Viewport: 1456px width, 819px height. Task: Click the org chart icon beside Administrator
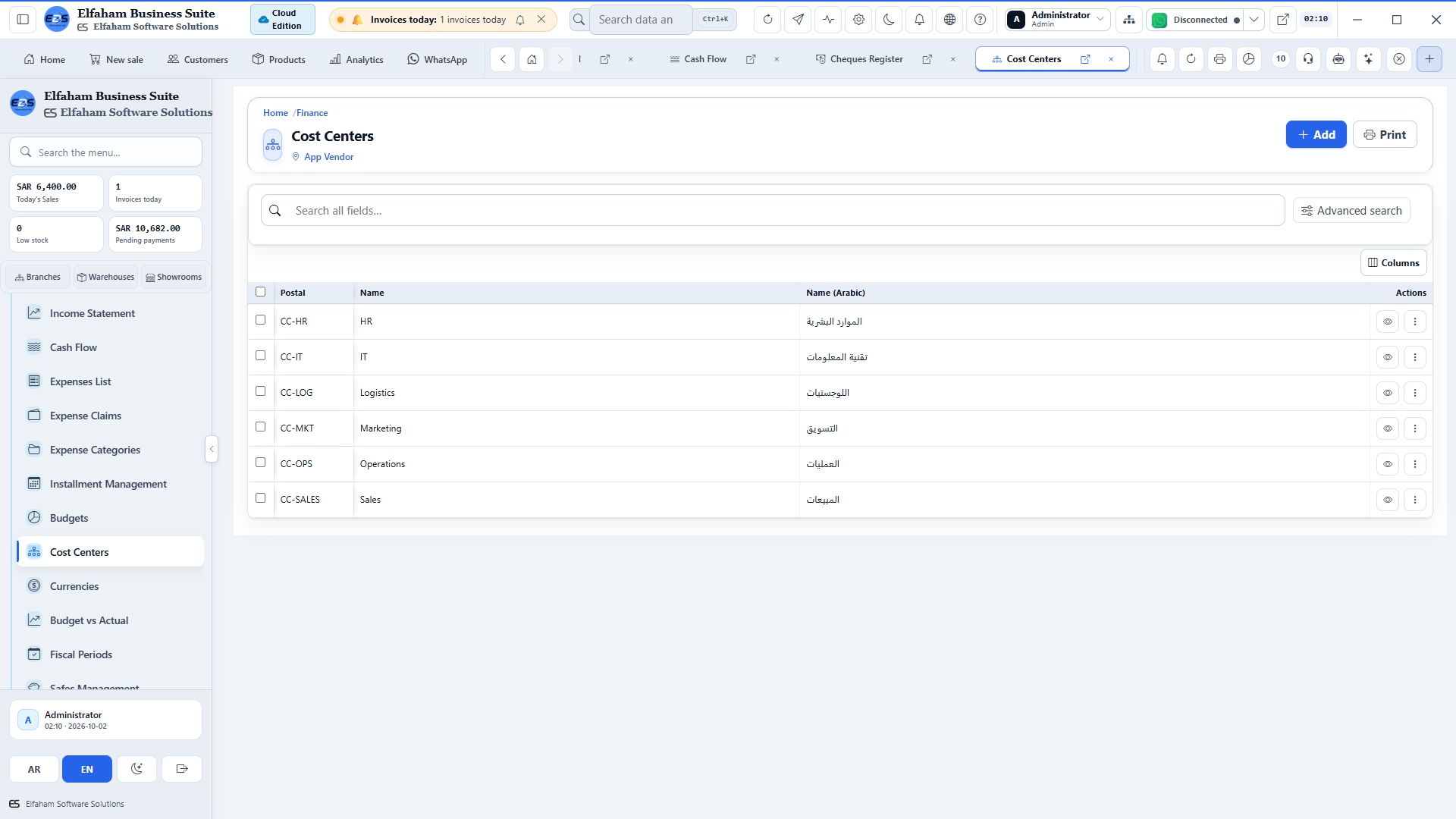coord(1129,20)
